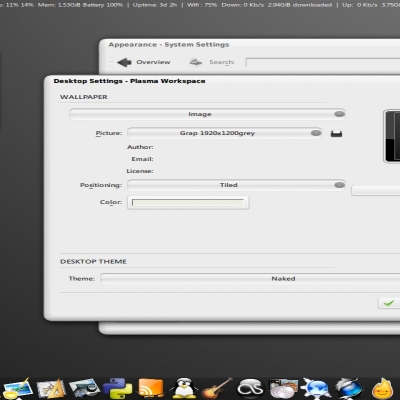Screen dimensions: 400x400
Task: Click the button below the preview monitor
Action: 376,191
